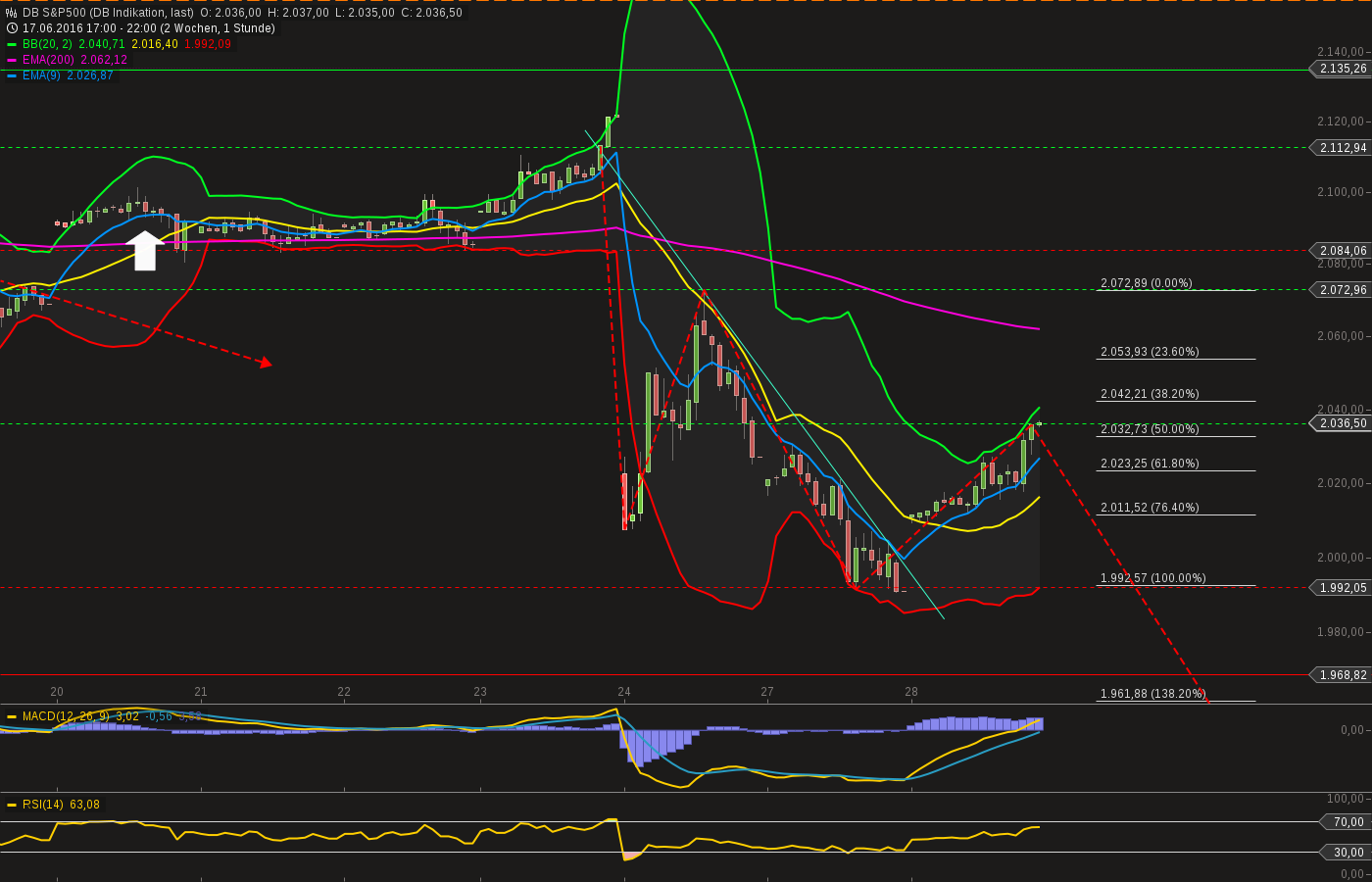Viewport: 1372px width, 882px height.
Task: Click the 2.084,06 price level tag
Action: [x=1340, y=251]
